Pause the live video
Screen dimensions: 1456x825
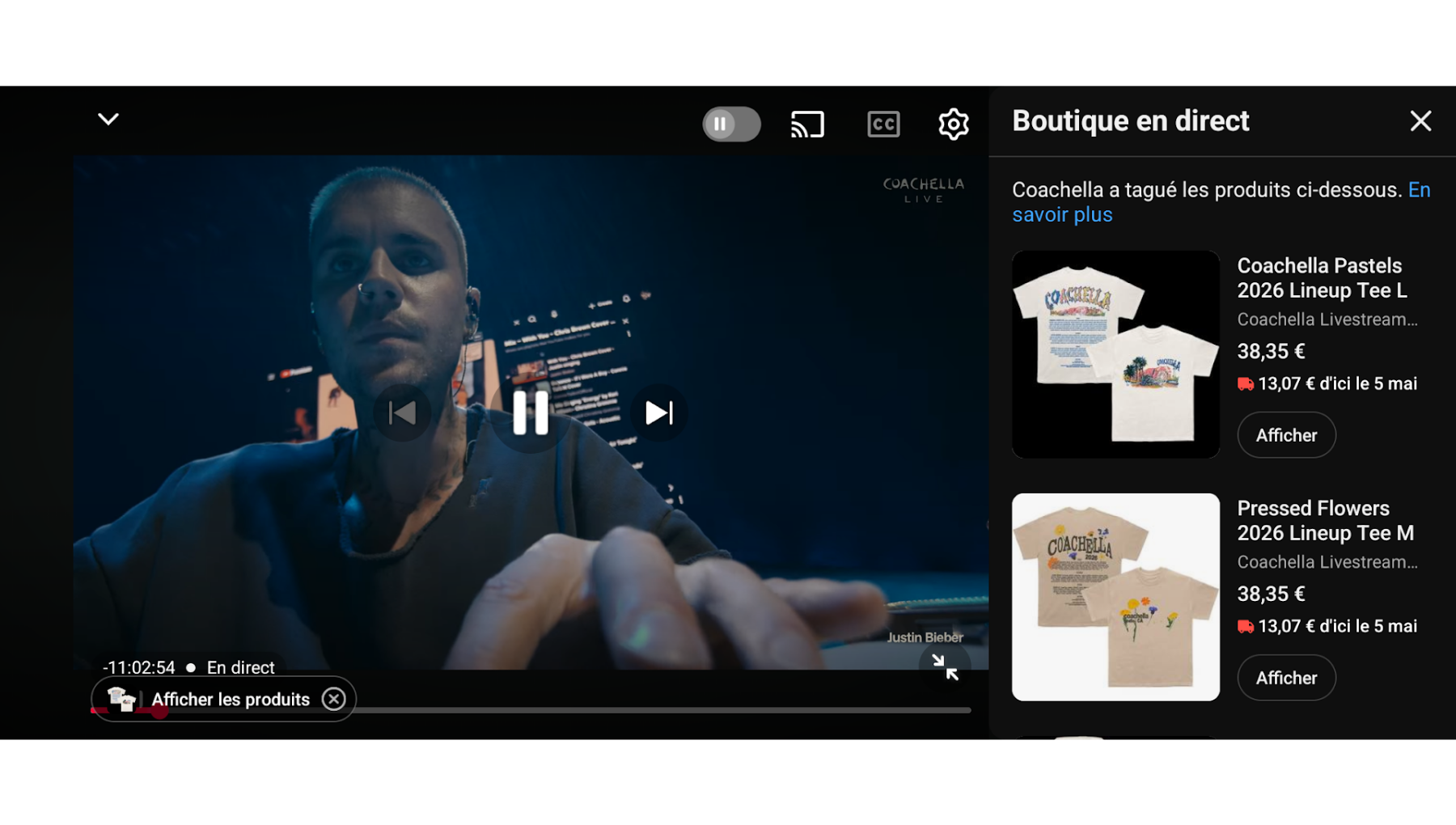click(531, 412)
